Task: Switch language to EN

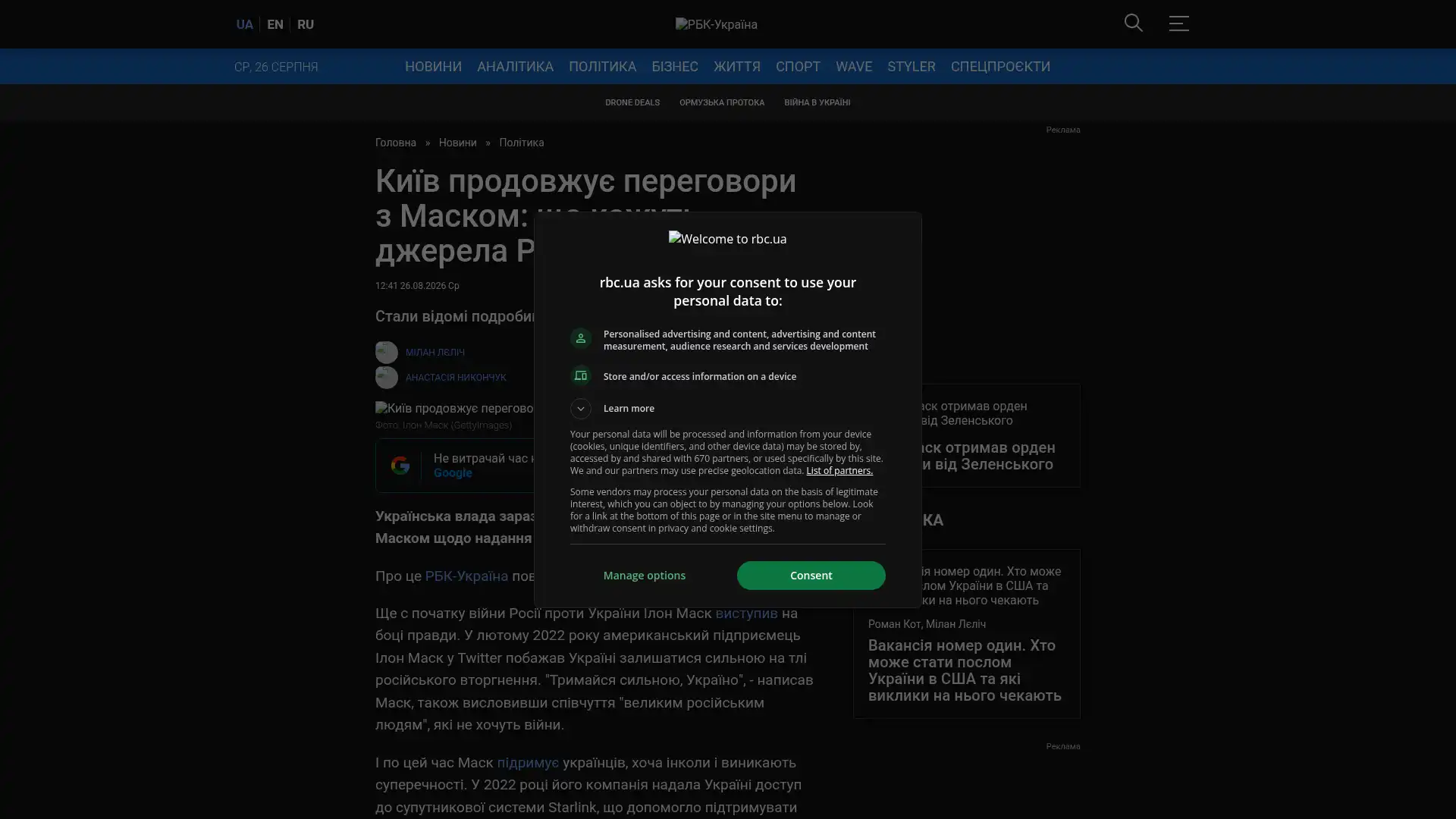Action: click(275, 24)
